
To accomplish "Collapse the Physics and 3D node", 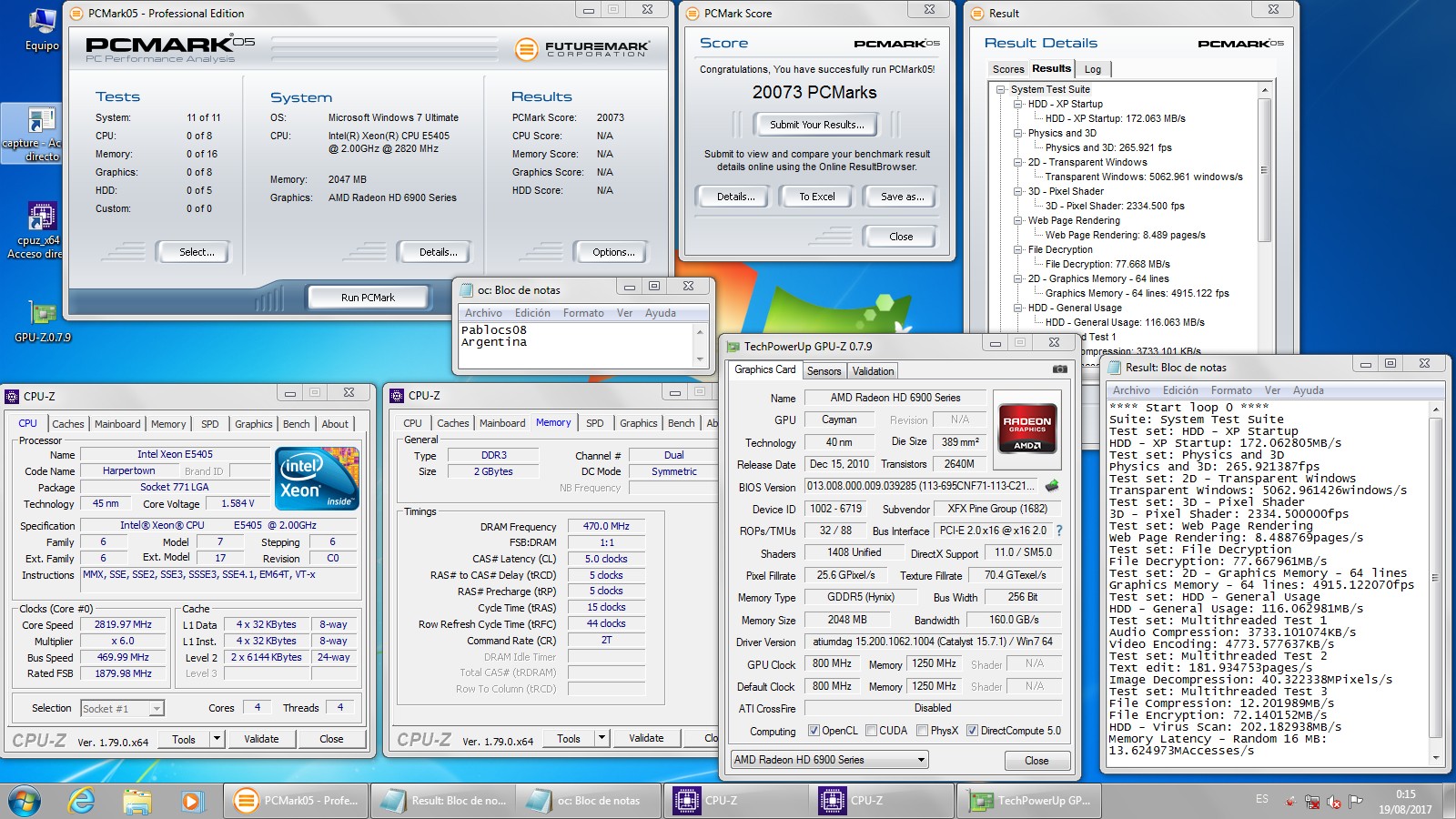I will 1018,133.
